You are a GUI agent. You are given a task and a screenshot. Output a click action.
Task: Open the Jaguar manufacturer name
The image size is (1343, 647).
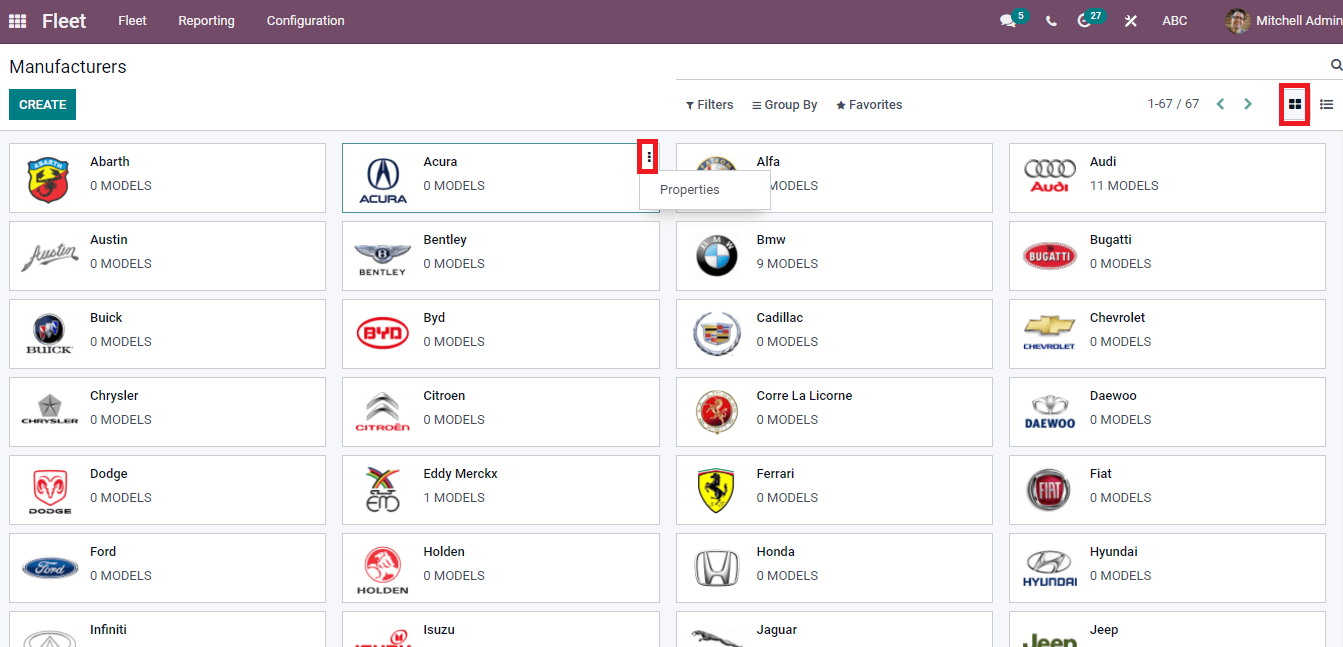(x=777, y=630)
